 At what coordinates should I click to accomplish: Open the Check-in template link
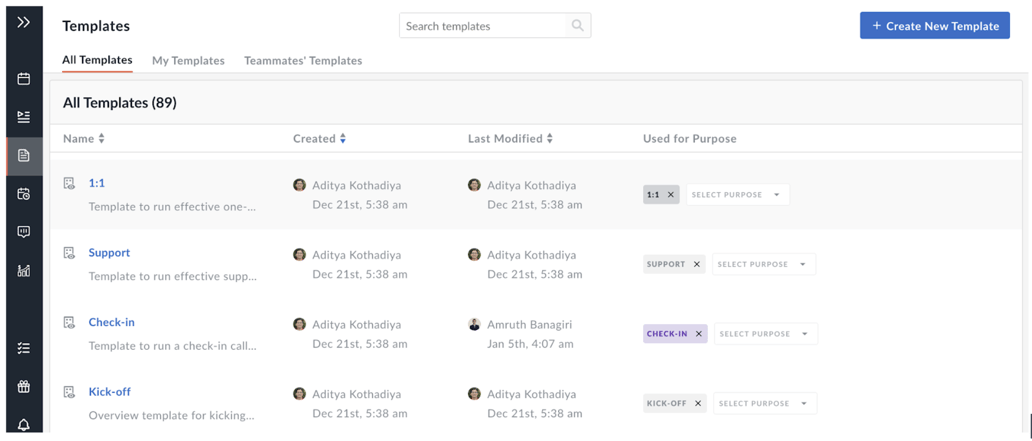tap(112, 322)
